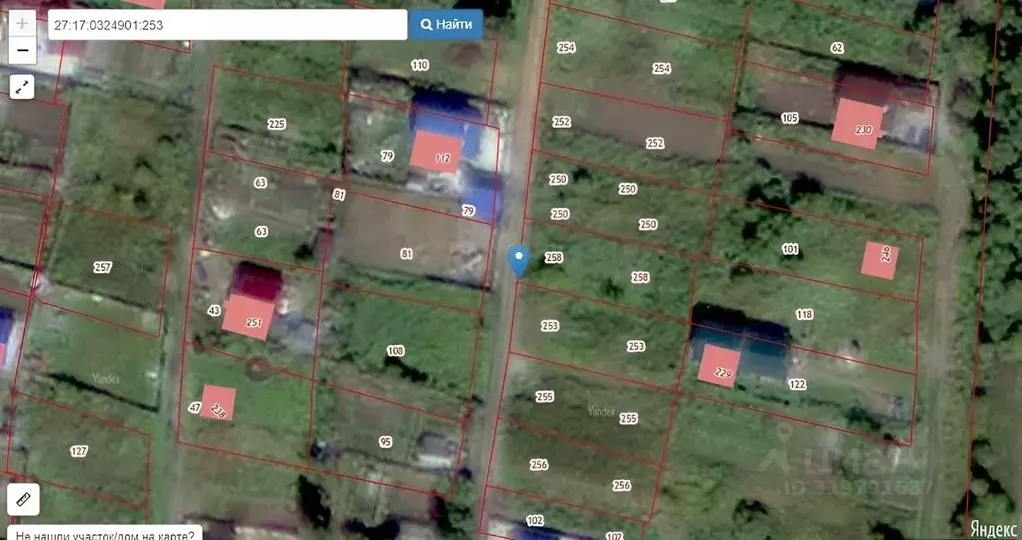The width and height of the screenshot is (1022, 540).
Task: Select the pink building labeled 246
Action: point(880,261)
